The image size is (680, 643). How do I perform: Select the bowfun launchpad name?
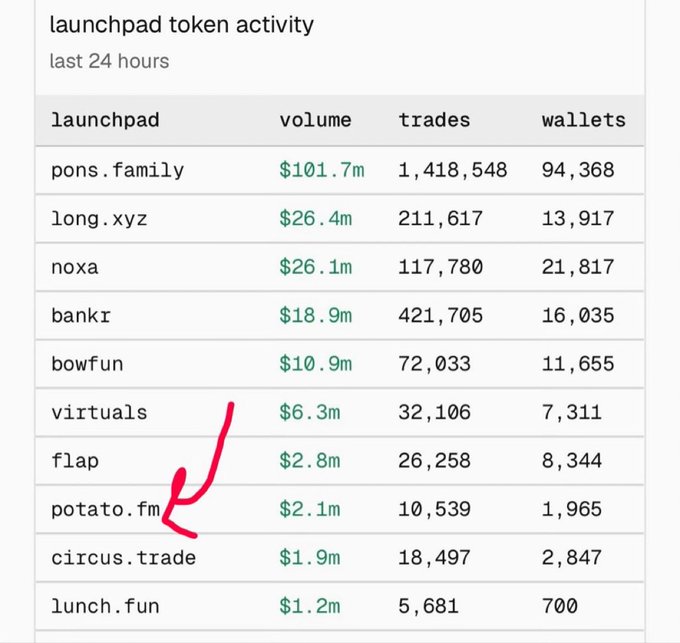[87, 364]
